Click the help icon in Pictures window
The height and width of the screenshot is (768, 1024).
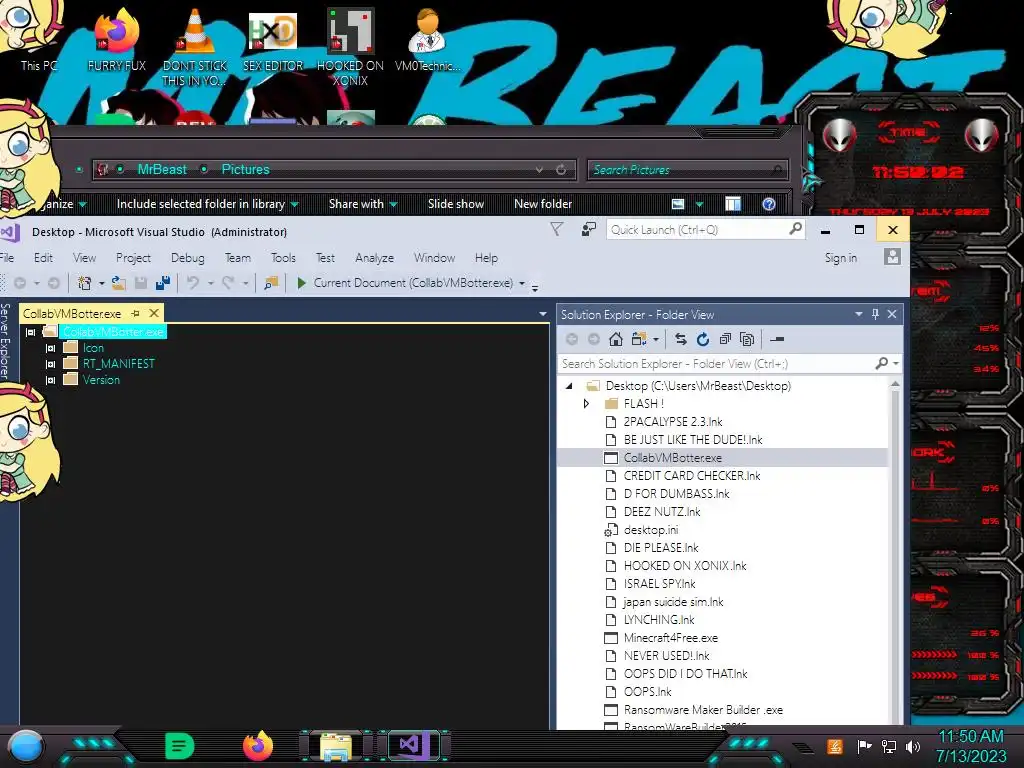(769, 204)
